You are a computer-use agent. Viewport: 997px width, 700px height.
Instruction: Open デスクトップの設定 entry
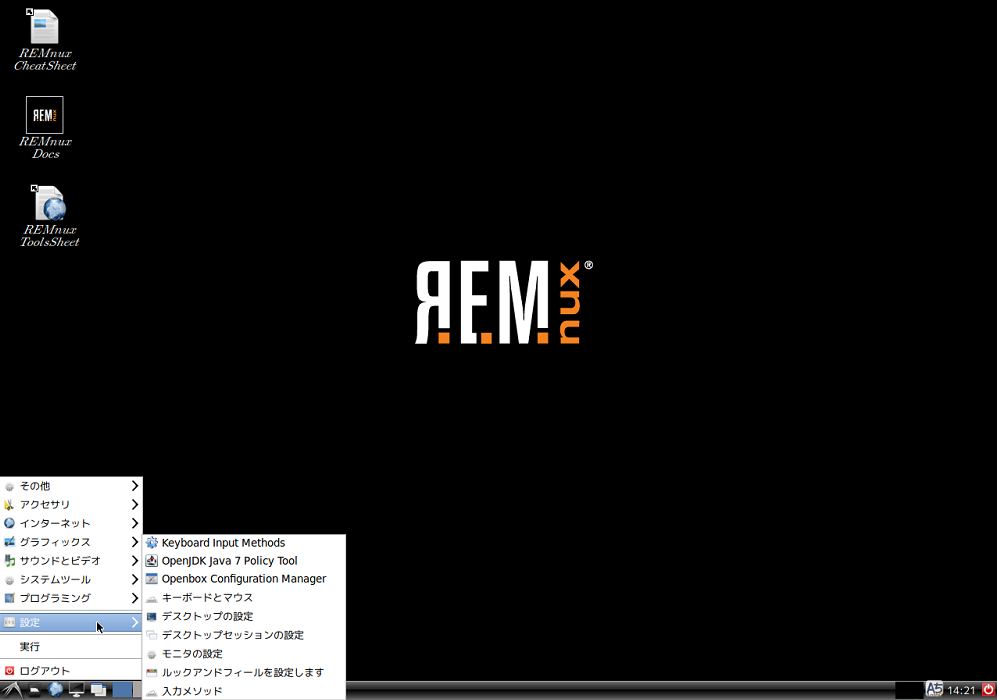coord(244,616)
